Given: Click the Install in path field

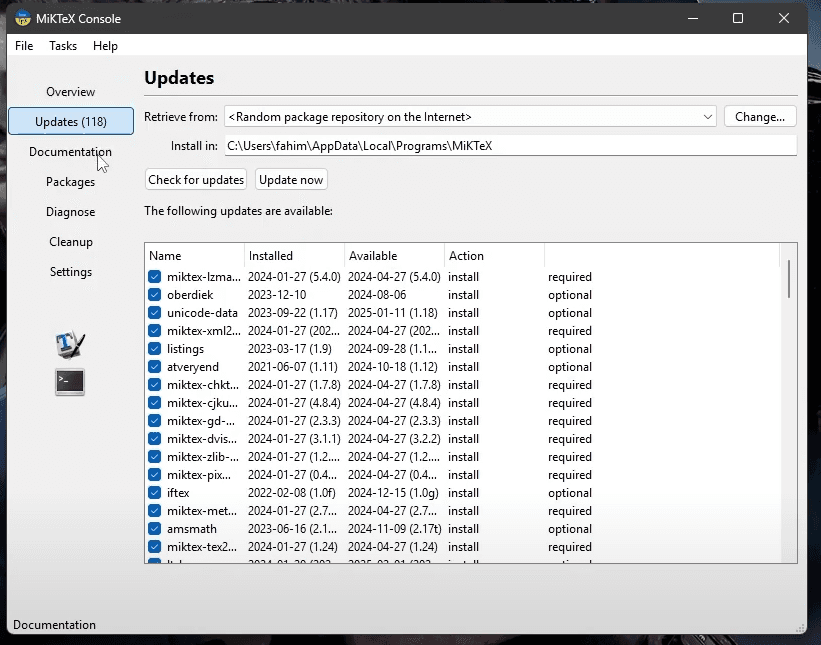Looking at the screenshot, I should 511,146.
